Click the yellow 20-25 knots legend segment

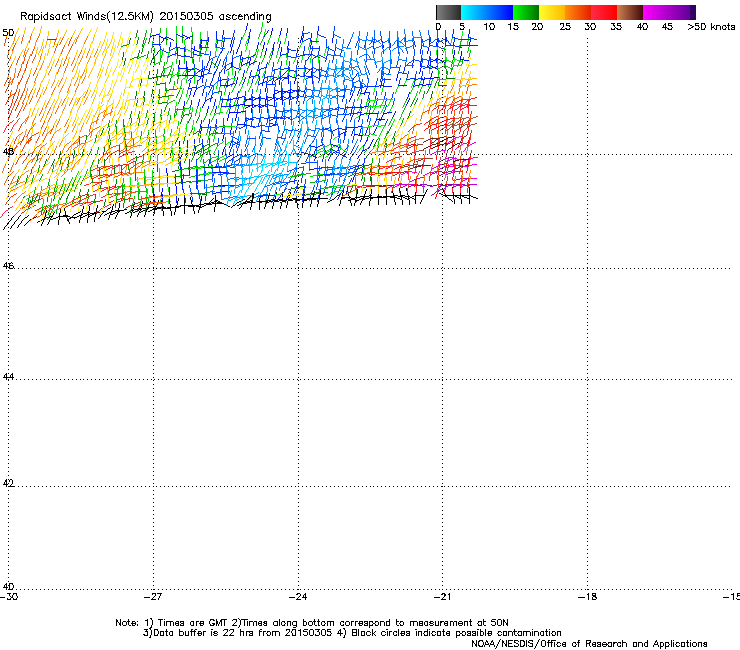tap(552, 12)
